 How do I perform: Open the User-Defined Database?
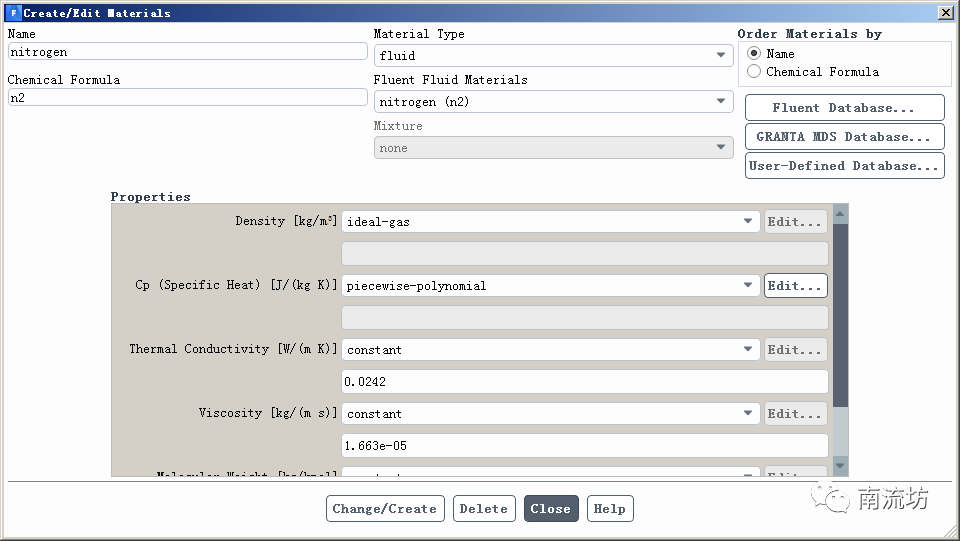coord(844,166)
